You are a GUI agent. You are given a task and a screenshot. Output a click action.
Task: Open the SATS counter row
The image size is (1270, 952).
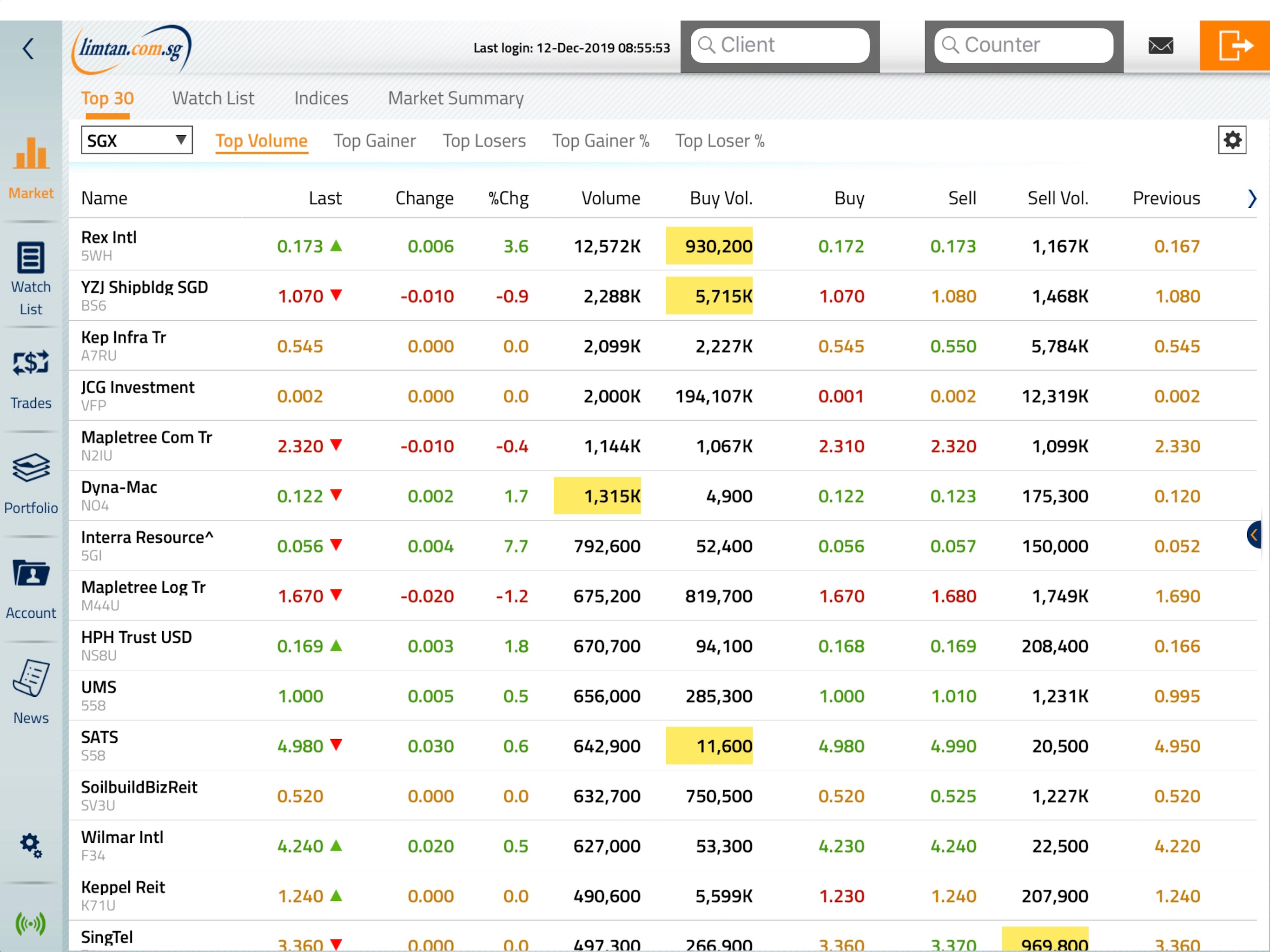point(662,745)
